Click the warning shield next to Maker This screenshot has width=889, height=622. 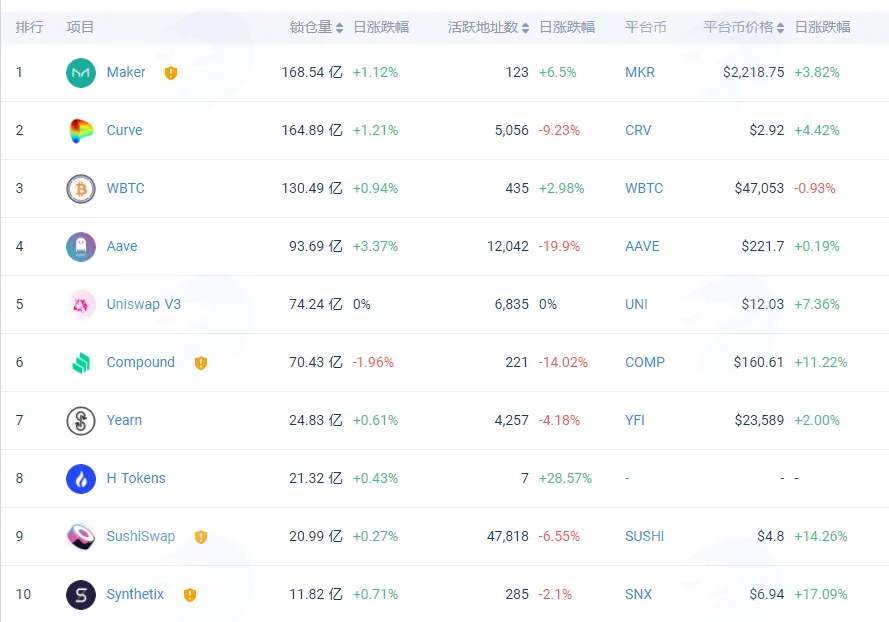point(171,73)
